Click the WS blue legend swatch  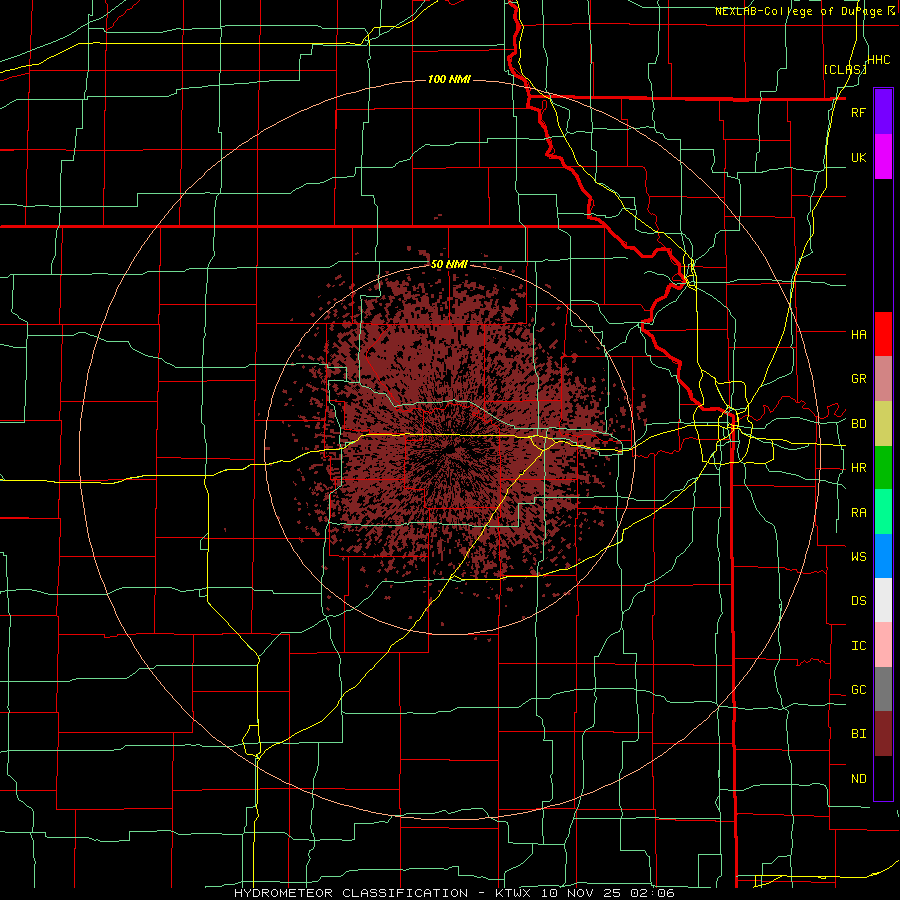pos(883,556)
